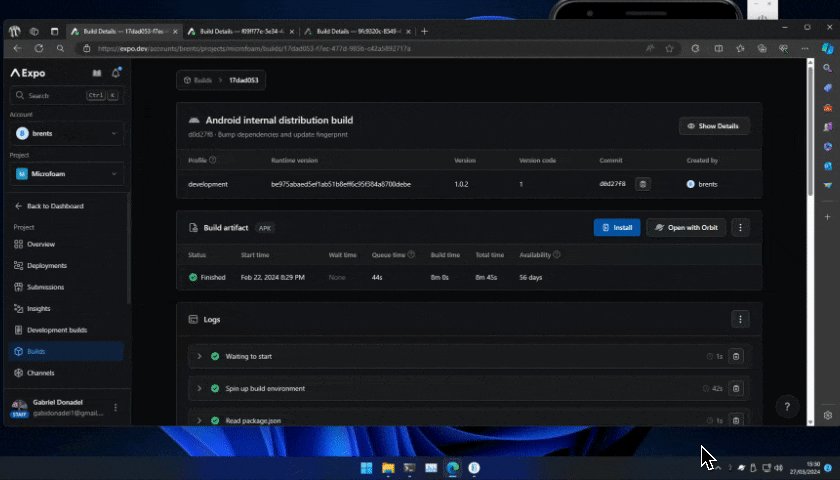This screenshot has height=480, width=840.
Task: Click the Expo logo in sidebar
Action: 28,73
